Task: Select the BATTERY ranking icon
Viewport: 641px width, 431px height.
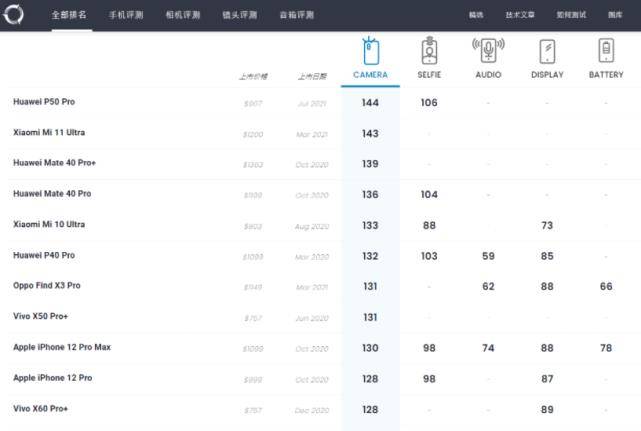Action: [606, 52]
